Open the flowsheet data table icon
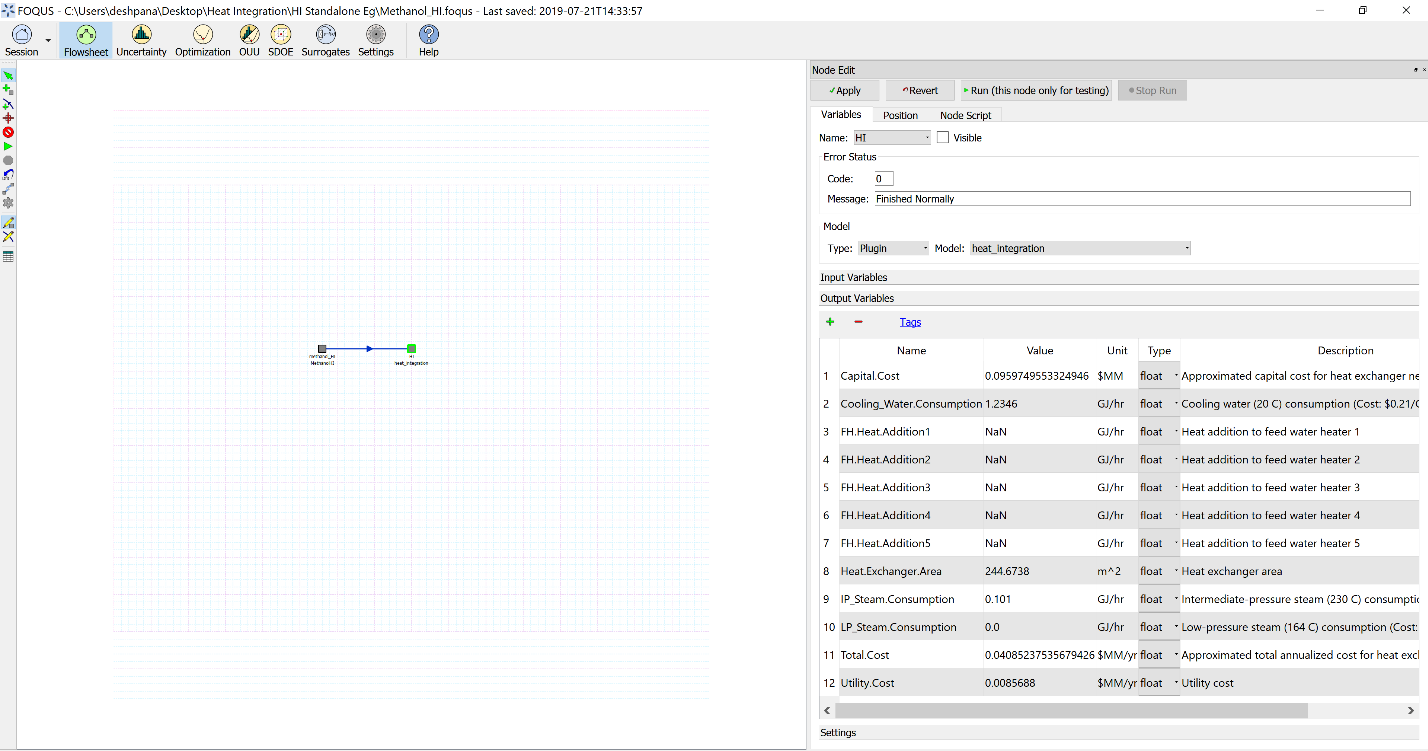Screen dimensions: 1428x751 click(8, 257)
